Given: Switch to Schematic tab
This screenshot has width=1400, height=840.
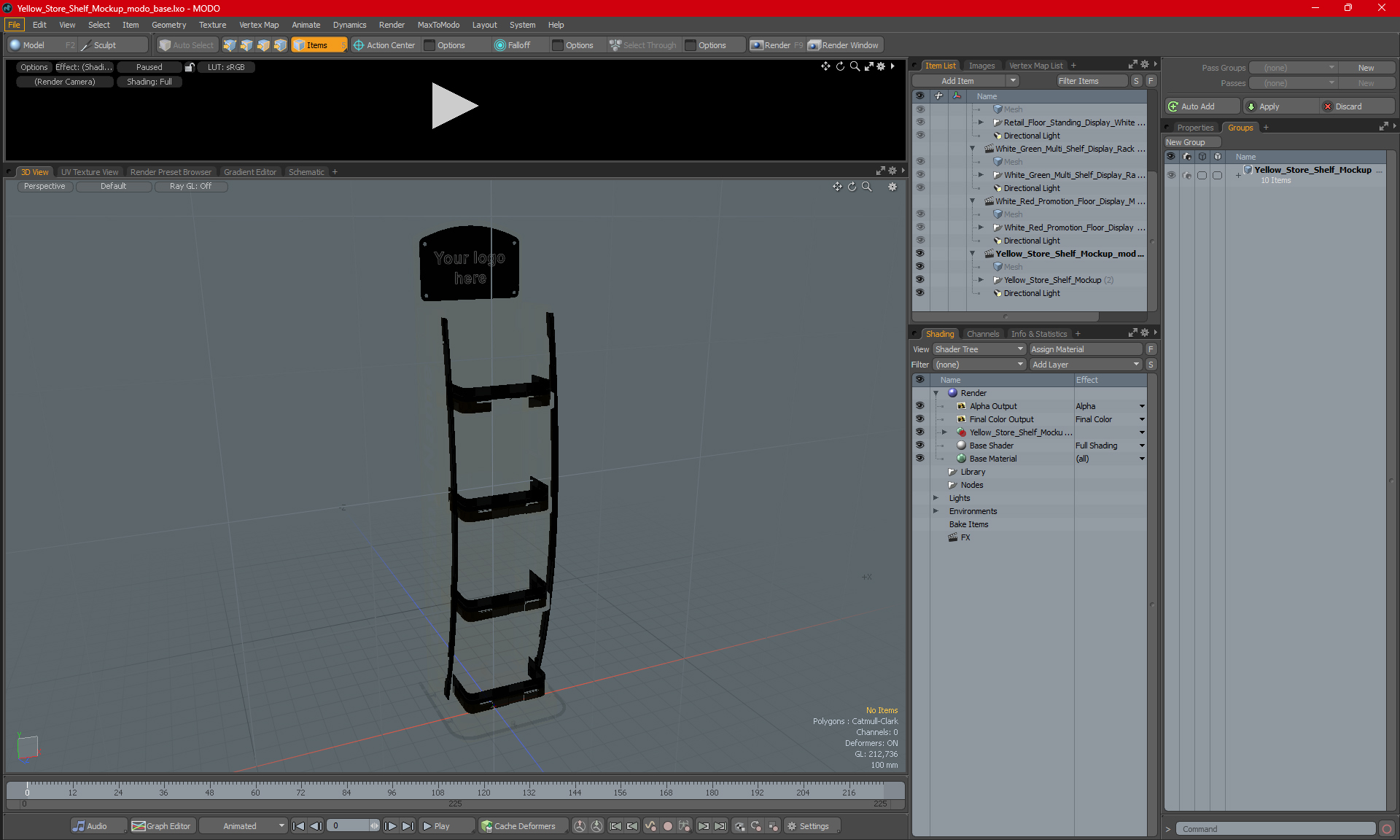Looking at the screenshot, I should (306, 172).
